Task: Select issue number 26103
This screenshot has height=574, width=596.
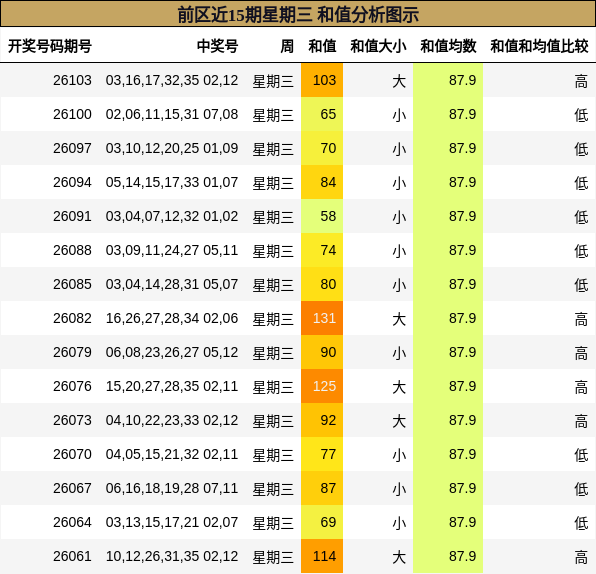Action: click(x=72, y=80)
